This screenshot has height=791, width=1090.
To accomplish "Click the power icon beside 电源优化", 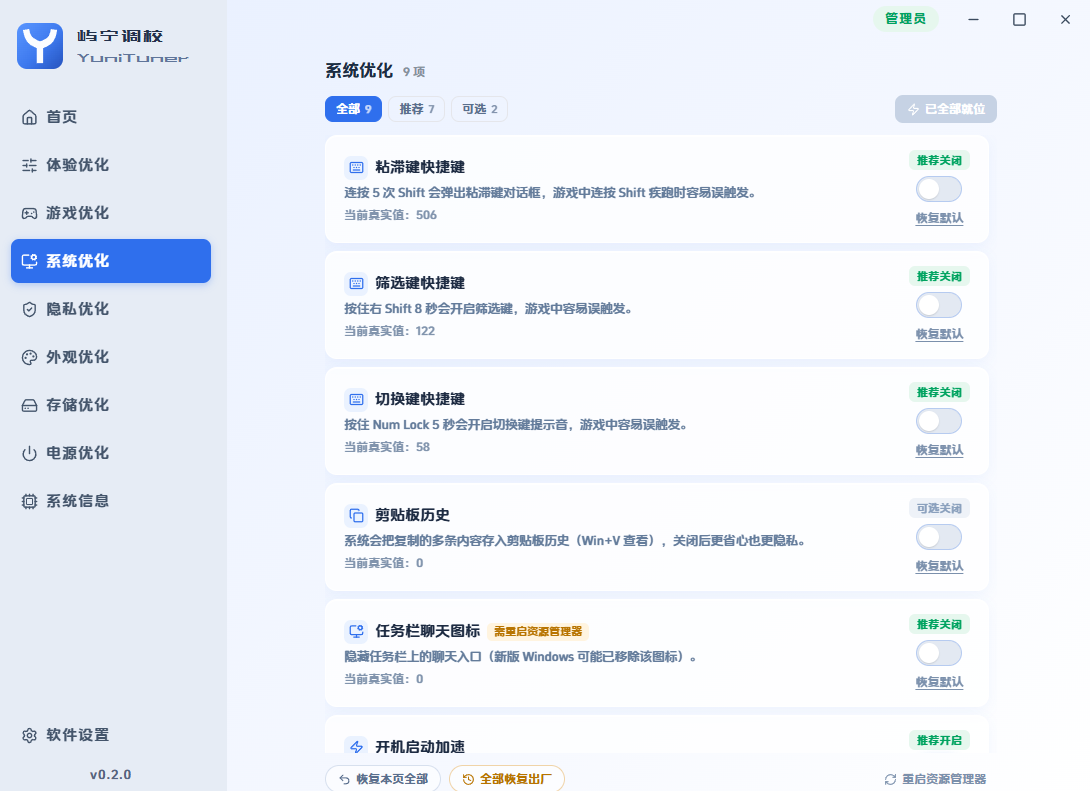I will tap(29, 452).
